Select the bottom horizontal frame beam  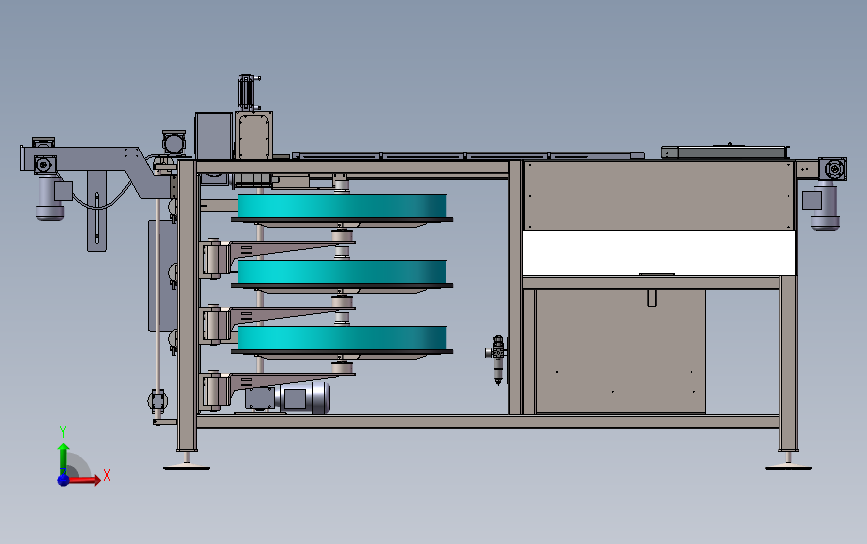tap(488, 422)
